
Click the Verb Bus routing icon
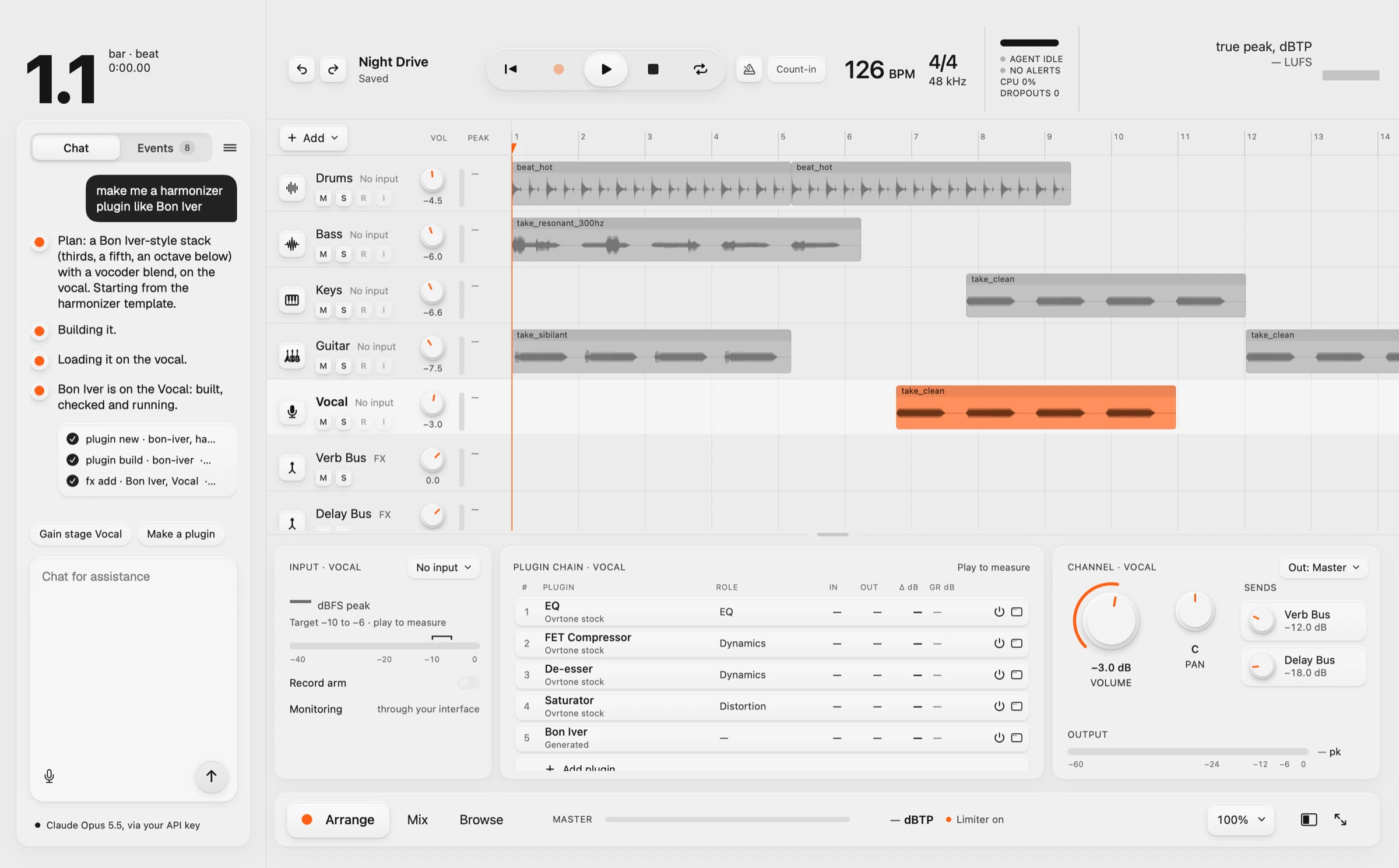292,468
